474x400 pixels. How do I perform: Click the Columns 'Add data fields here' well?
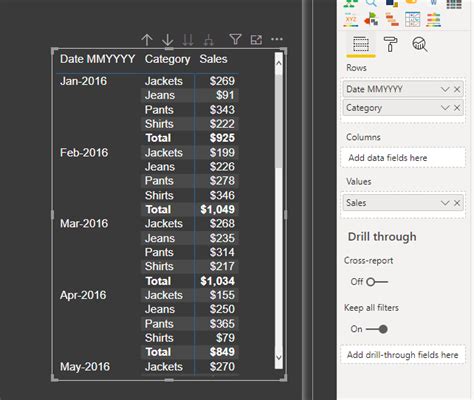click(x=403, y=158)
